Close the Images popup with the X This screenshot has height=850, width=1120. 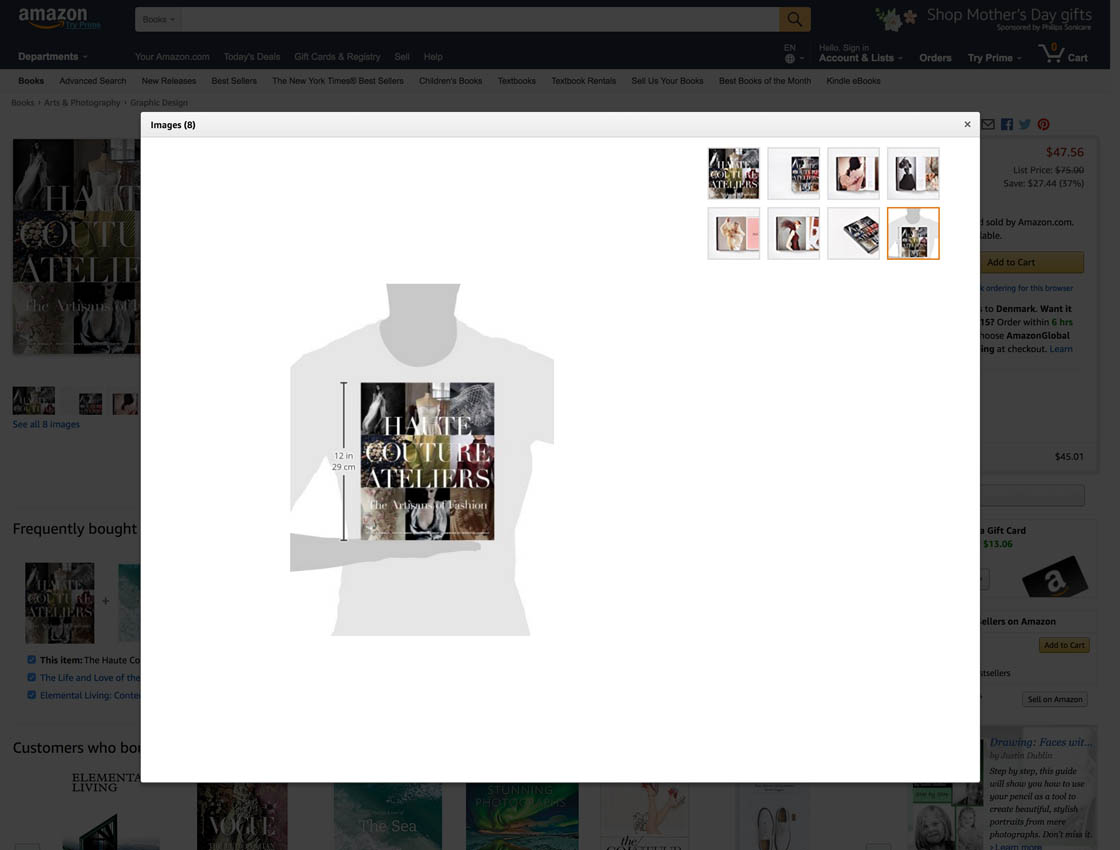[967, 125]
